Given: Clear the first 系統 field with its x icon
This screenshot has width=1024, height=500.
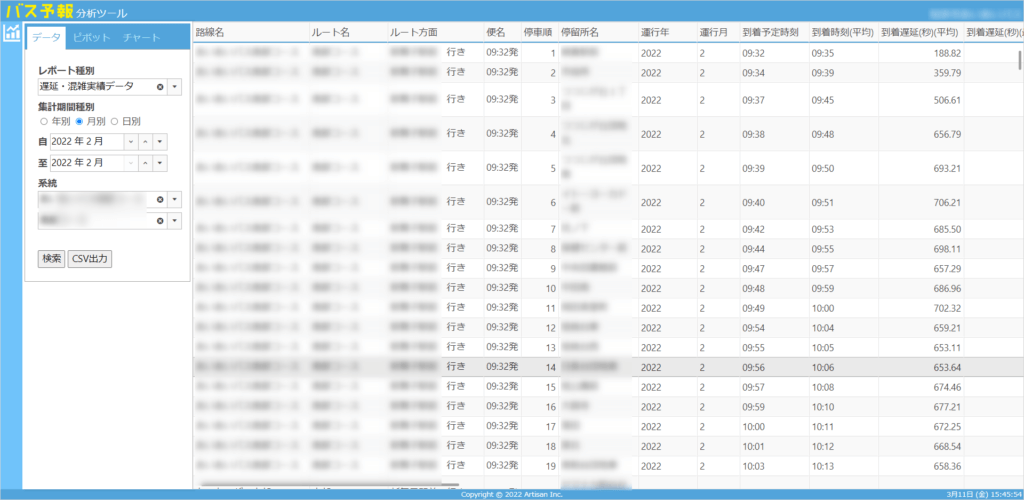Looking at the screenshot, I should (160, 198).
